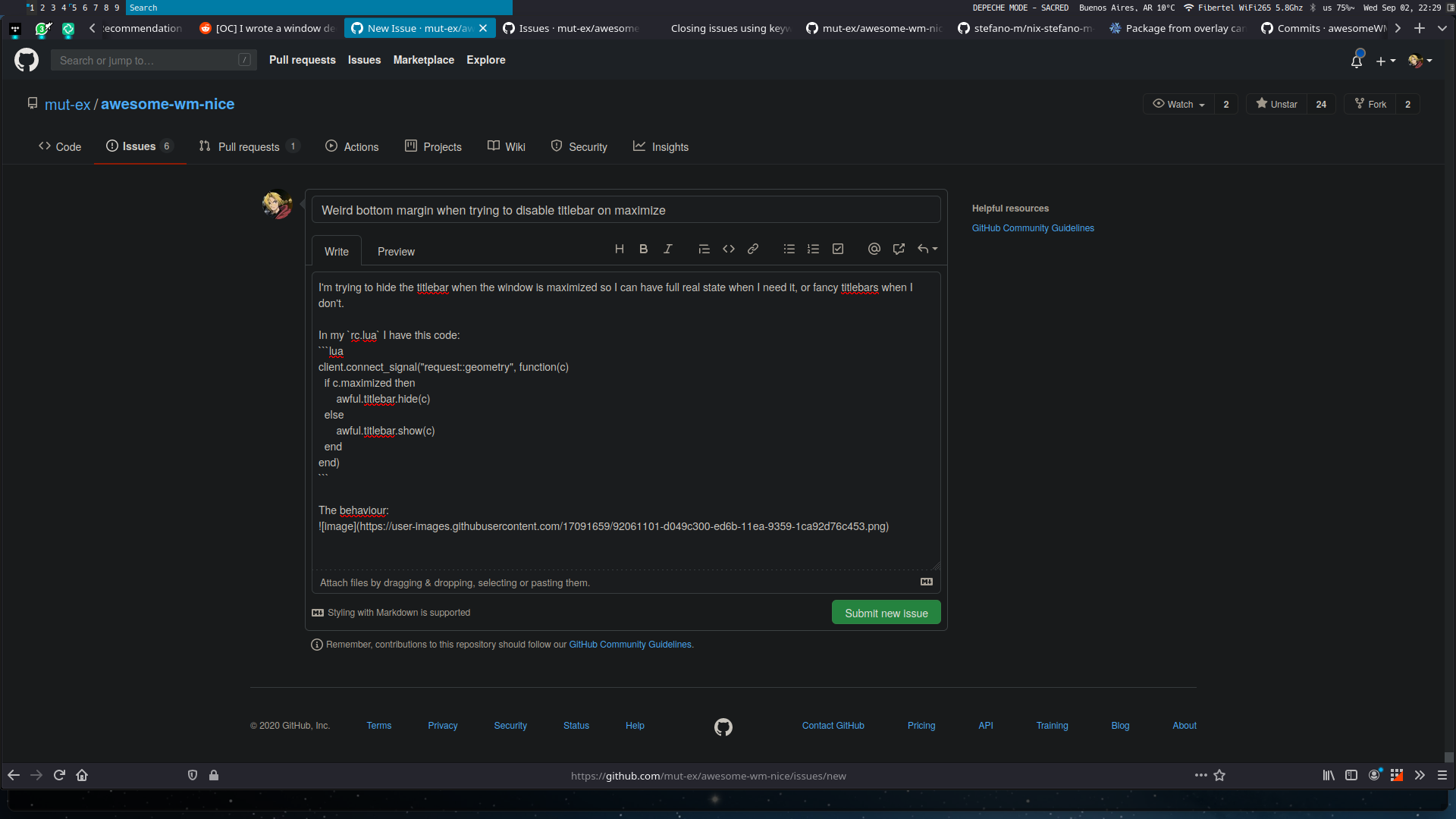Show the browser library icon

[x=1329, y=775]
